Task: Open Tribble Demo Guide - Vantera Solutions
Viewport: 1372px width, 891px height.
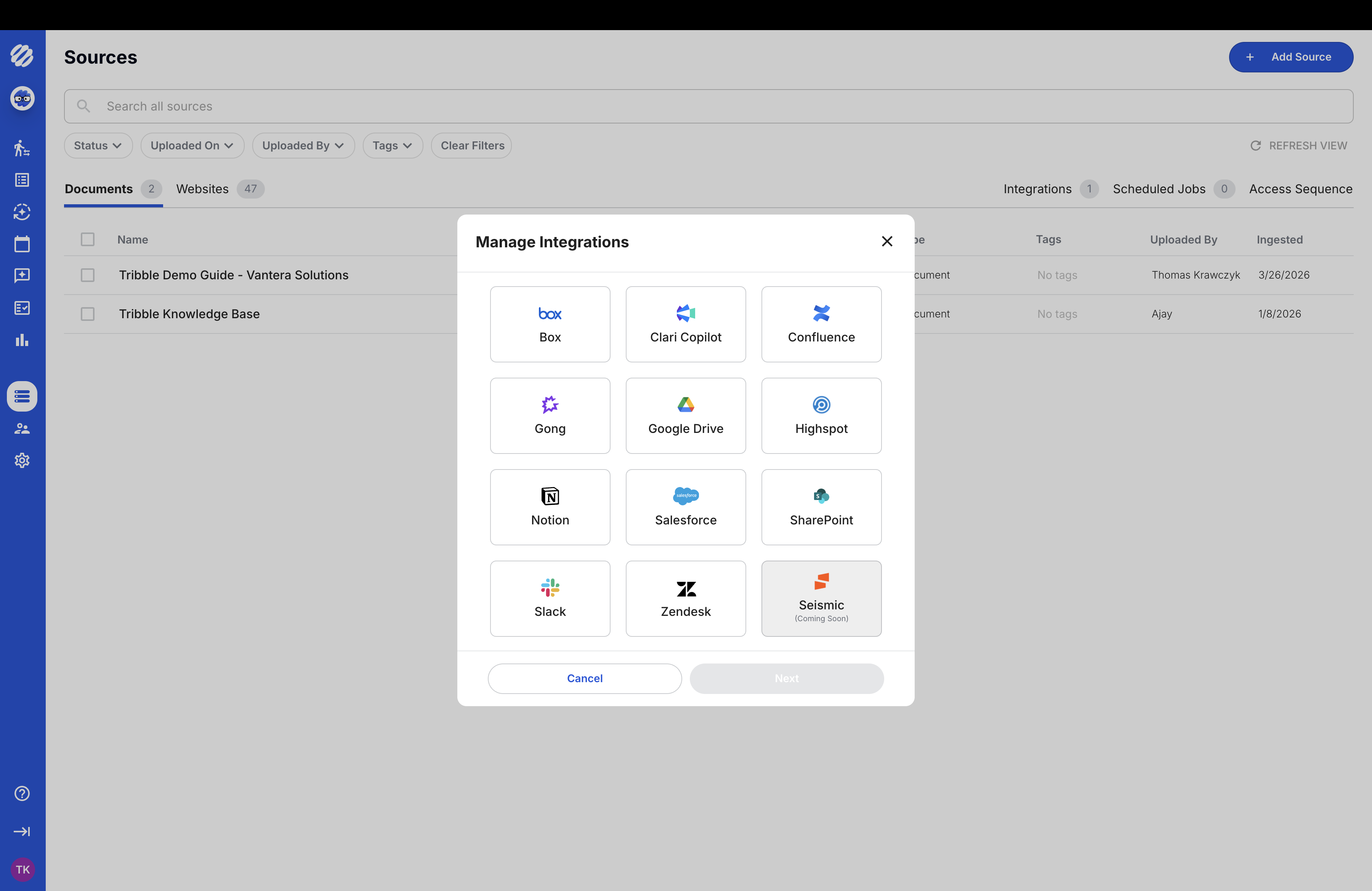Action: tap(234, 275)
